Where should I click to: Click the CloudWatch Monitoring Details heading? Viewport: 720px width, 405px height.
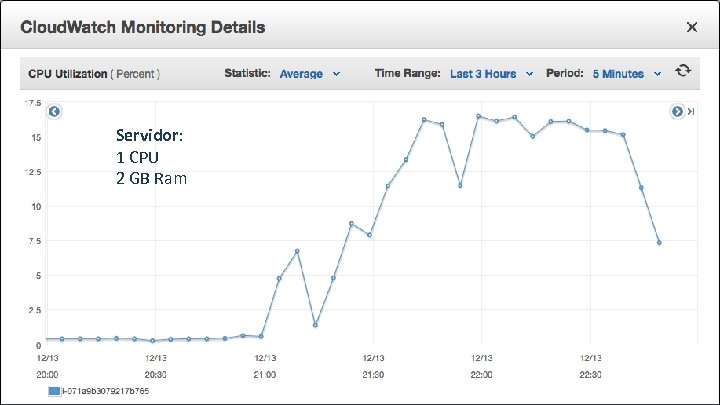tap(143, 27)
